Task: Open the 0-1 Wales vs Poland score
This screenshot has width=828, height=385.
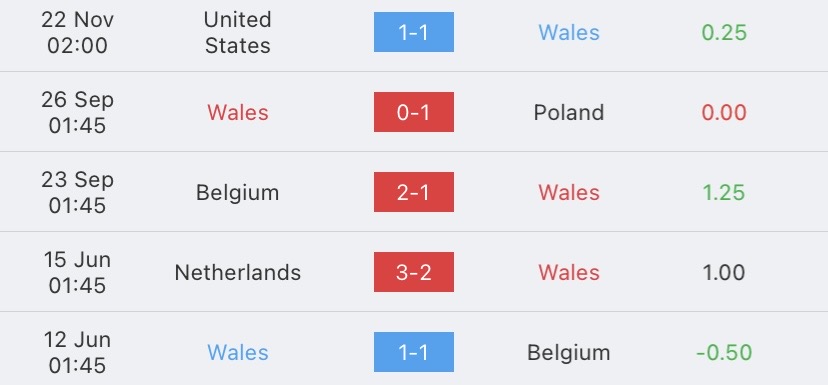Action: (413, 112)
